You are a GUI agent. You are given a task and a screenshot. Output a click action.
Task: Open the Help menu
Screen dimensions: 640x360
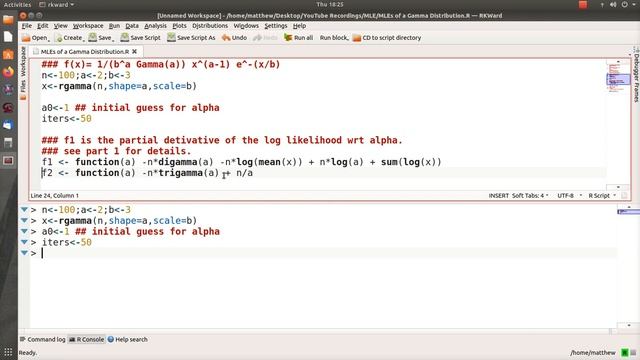pos(299,26)
